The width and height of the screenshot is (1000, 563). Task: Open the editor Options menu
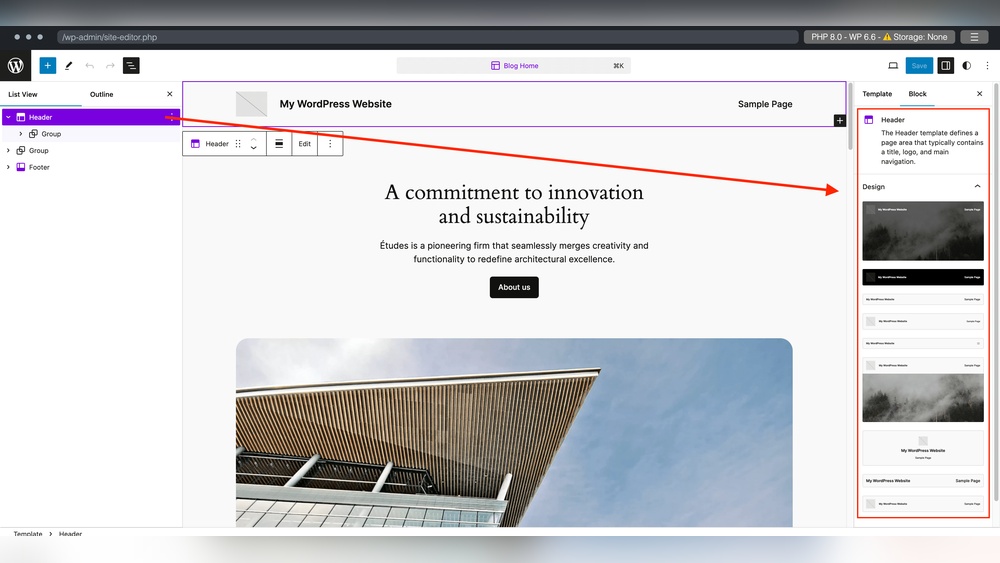pos(987,66)
